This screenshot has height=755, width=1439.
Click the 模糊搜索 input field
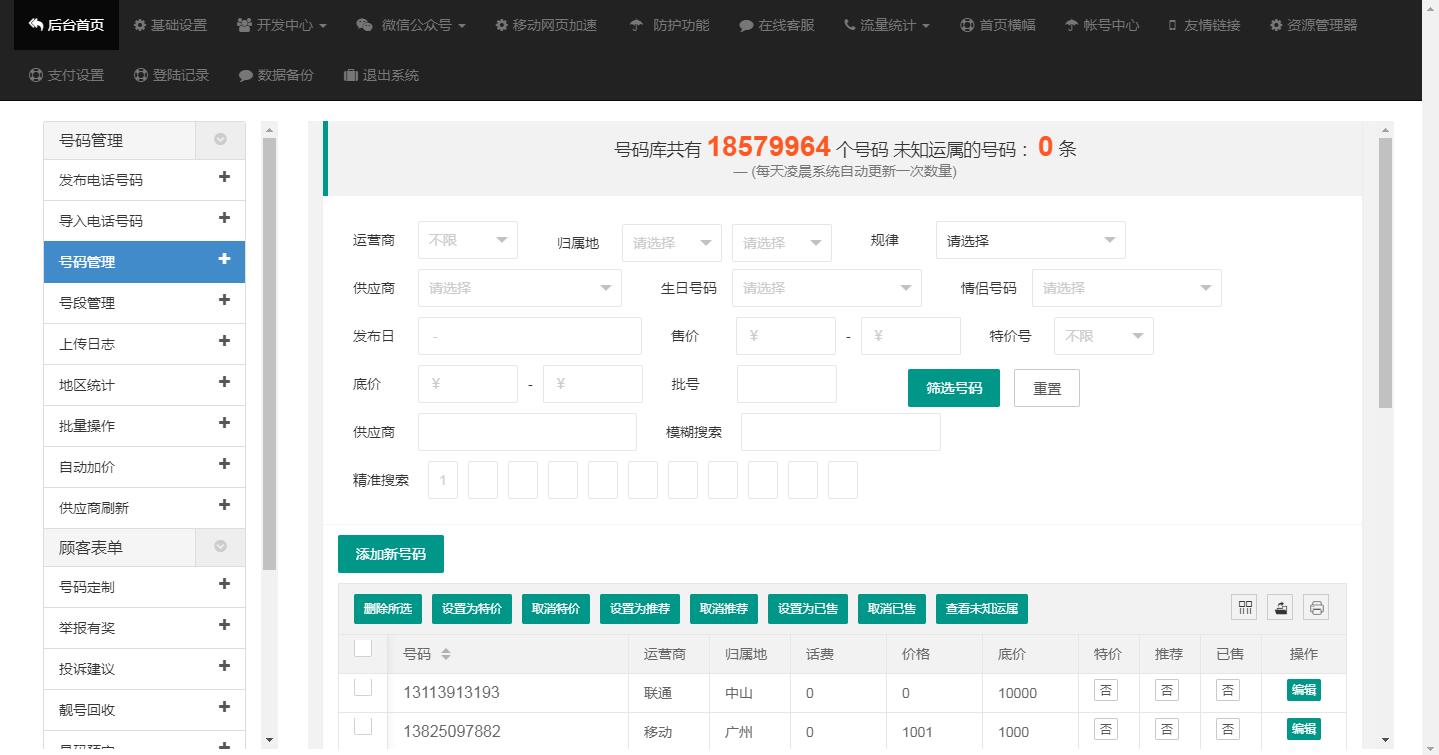pyautogui.click(x=841, y=432)
